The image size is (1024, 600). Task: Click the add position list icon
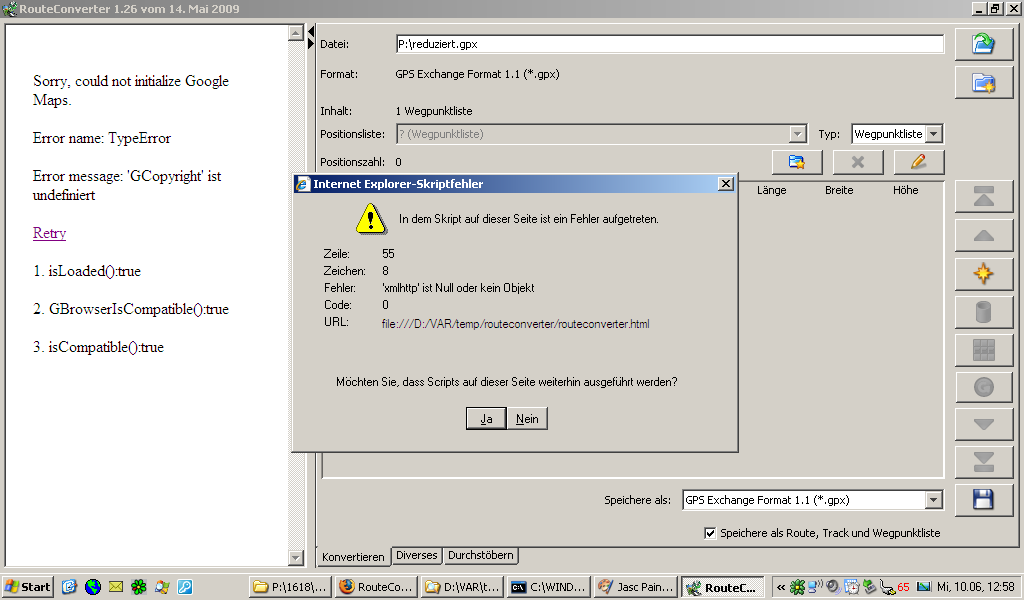click(797, 162)
